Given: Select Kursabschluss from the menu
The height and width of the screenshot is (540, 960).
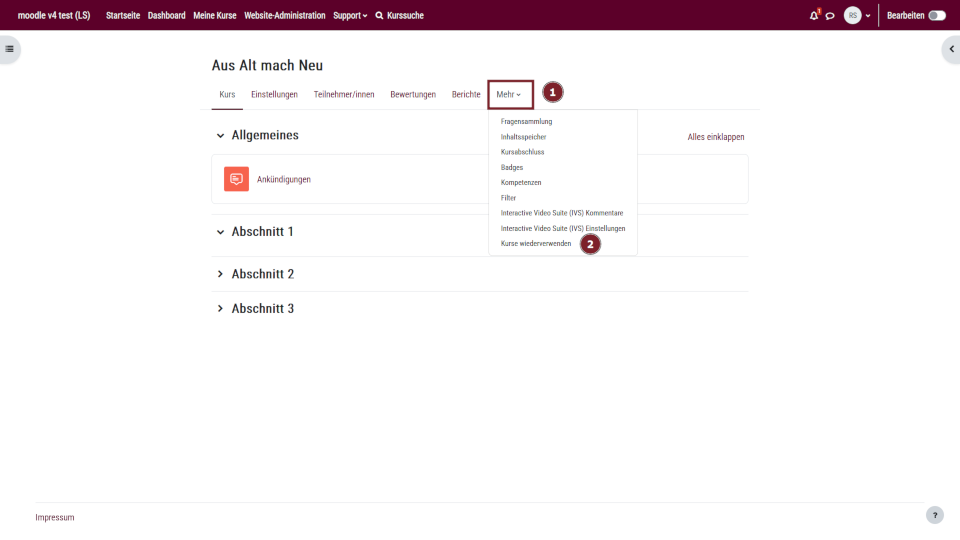Looking at the screenshot, I should (x=522, y=152).
